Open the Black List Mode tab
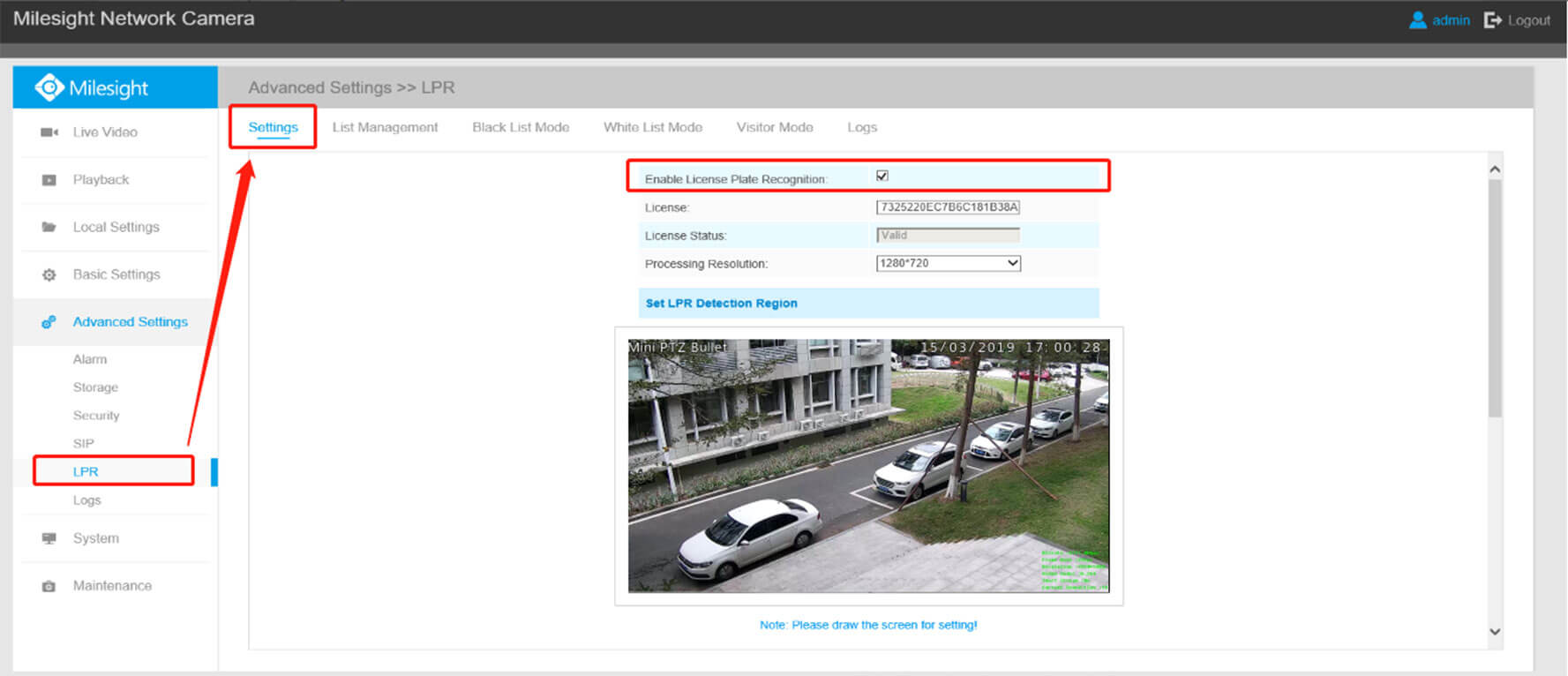The height and width of the screenshot is (676, 1568). click(x=521, y=127)
